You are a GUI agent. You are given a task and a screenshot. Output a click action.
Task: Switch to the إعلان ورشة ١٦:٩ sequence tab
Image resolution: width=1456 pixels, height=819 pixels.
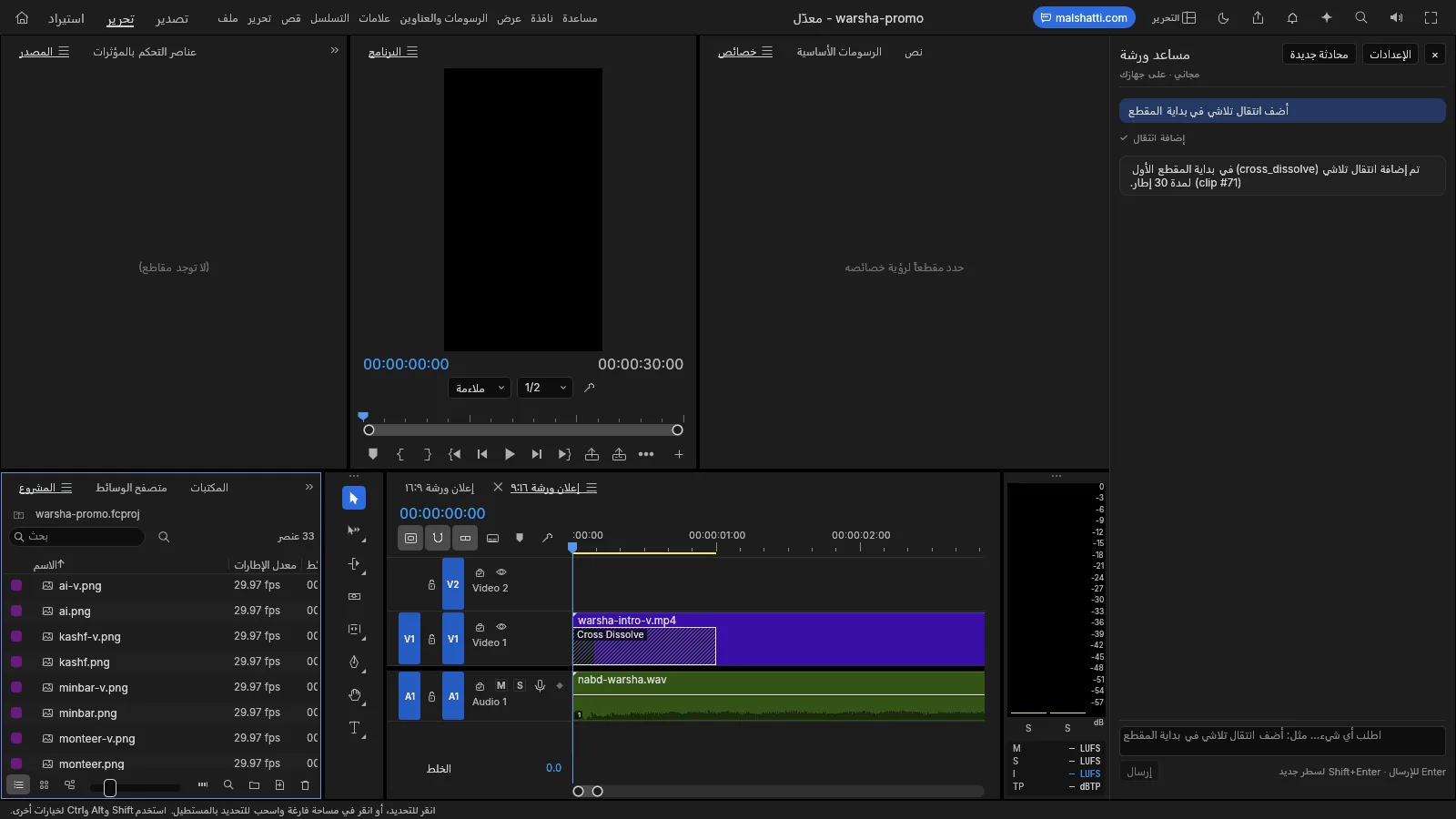click(440, 488)
